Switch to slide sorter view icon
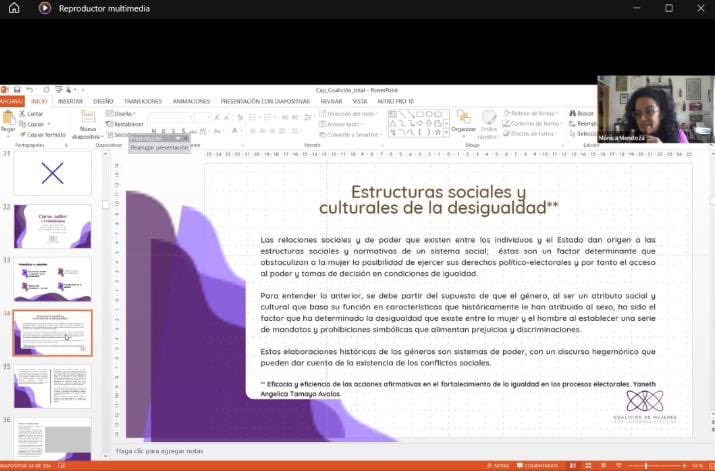Viewport: 715px width, 471px height. point(588,466)
